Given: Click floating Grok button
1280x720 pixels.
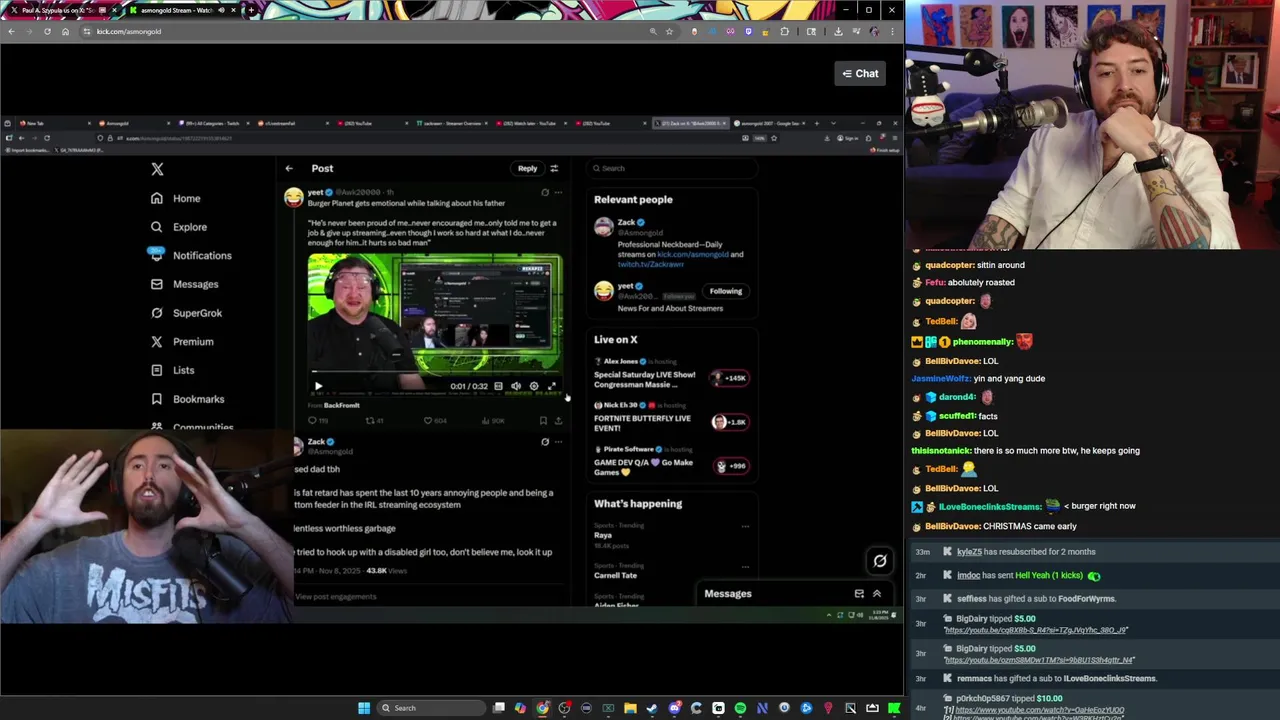Looking at the screenshot, I should [880, 561].
